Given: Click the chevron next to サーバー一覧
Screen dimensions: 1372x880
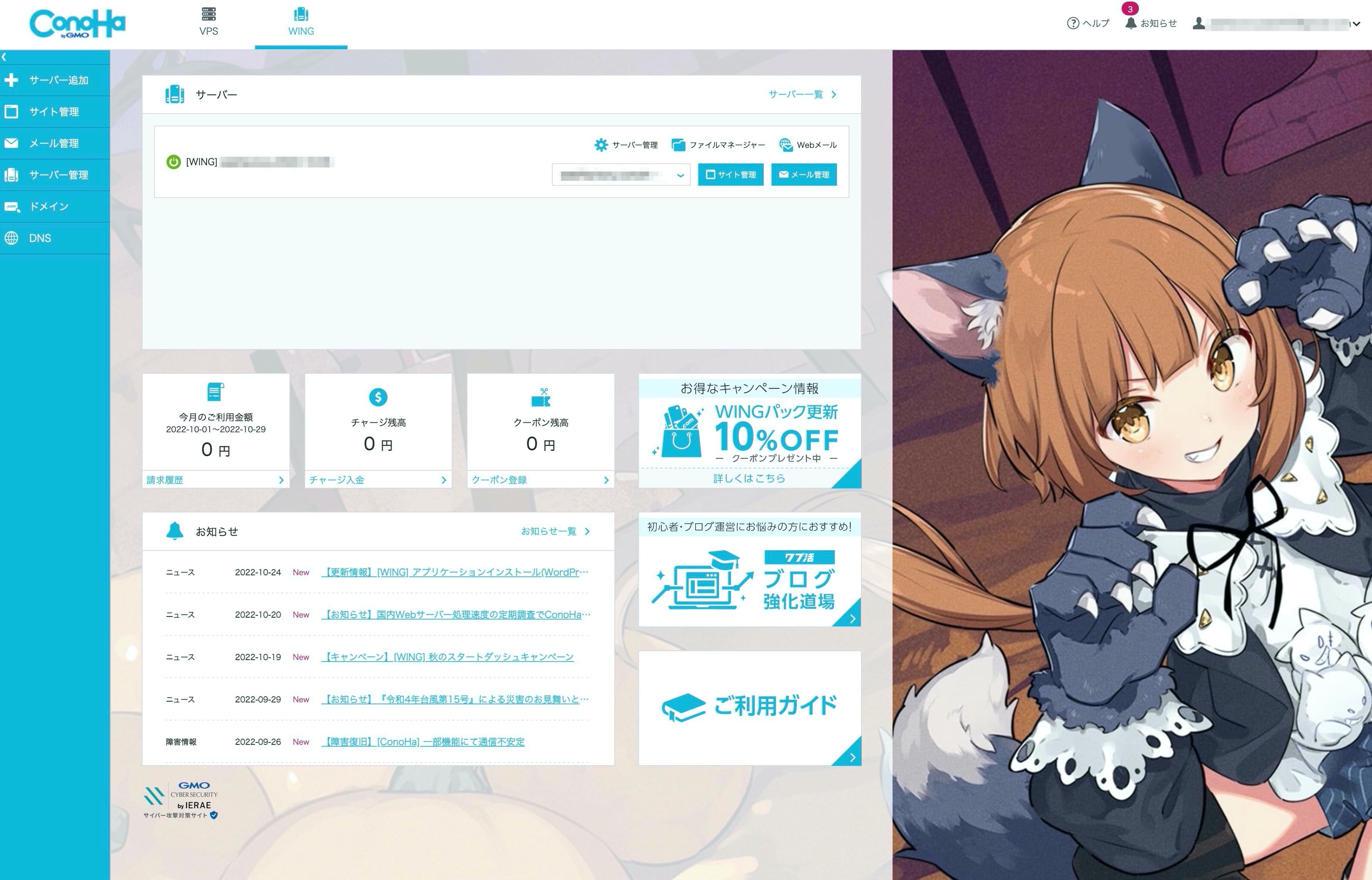Looking at the screenshot, I should point(834,94).
